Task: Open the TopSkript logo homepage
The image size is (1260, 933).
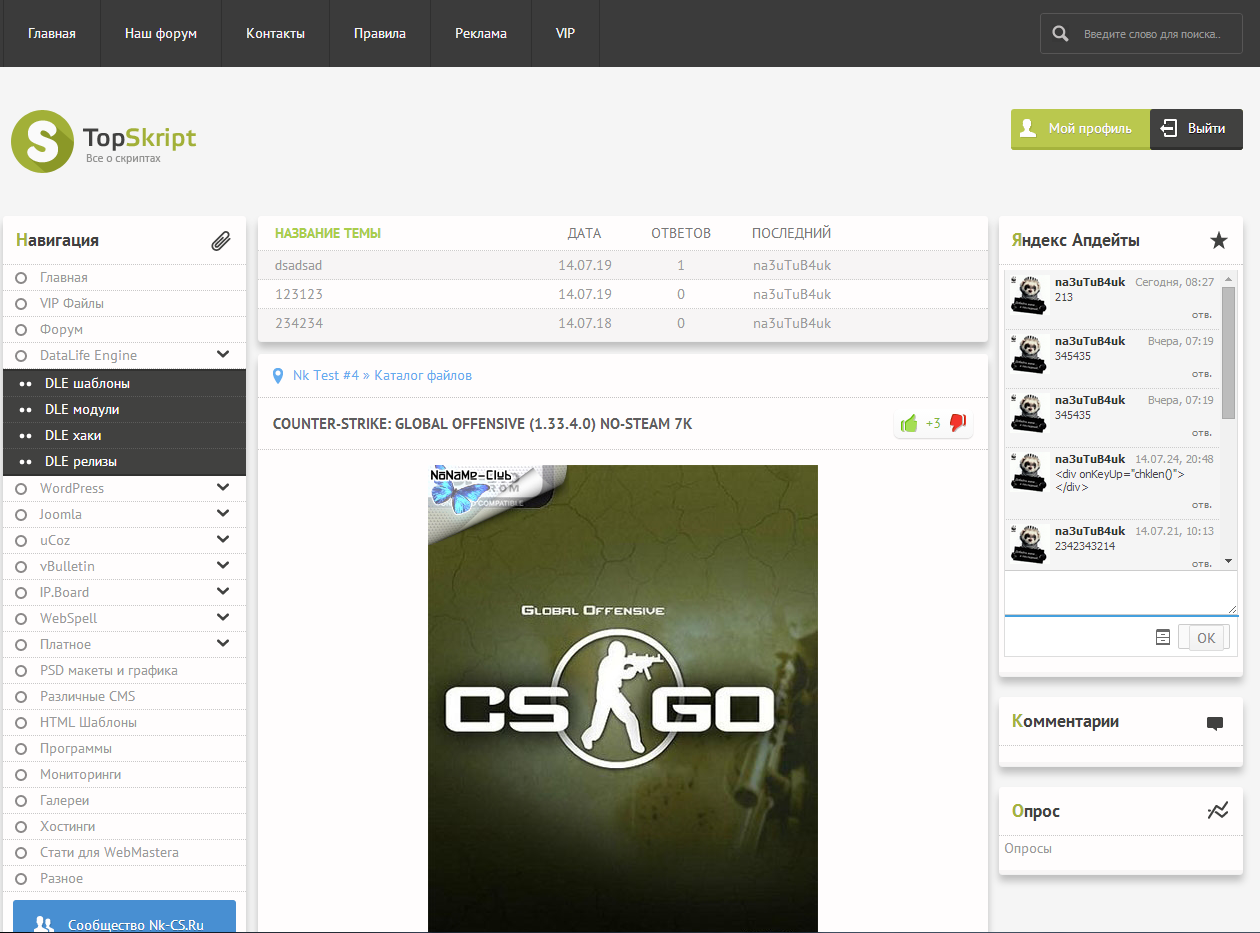Action: pyautogui.click(x=104, y=141)
